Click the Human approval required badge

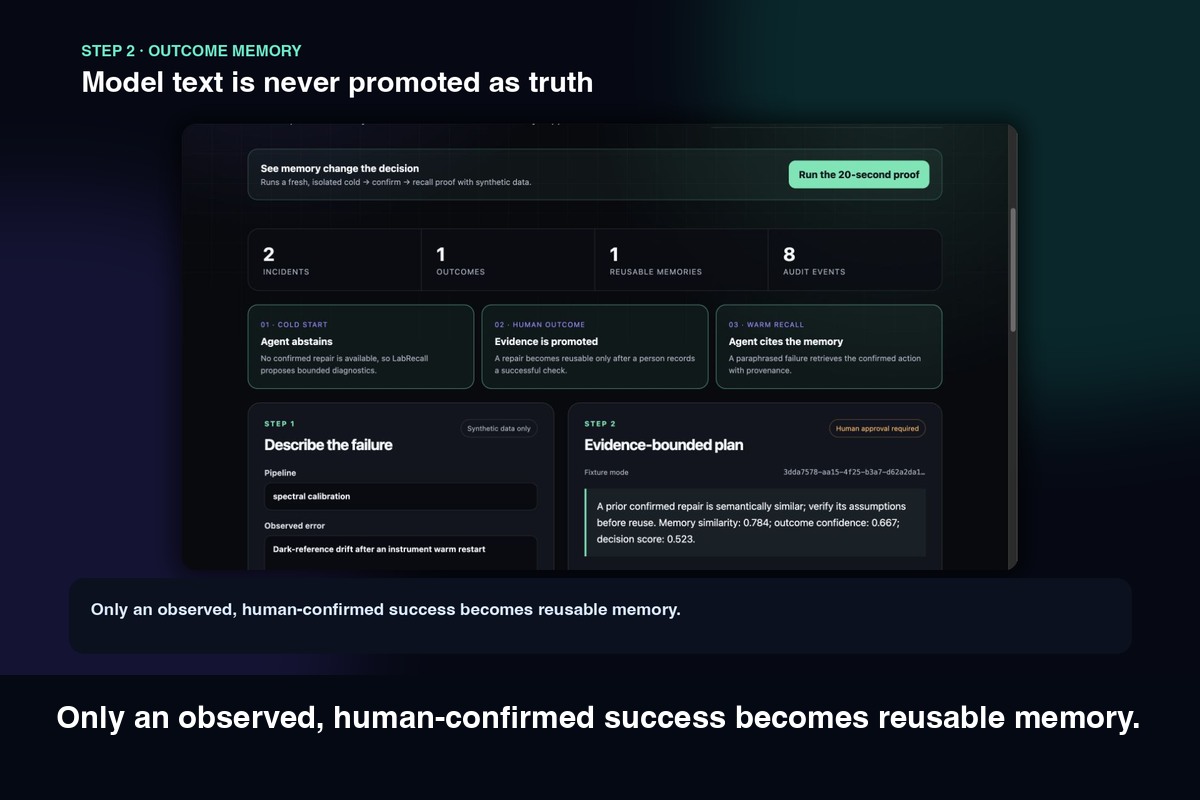pos(877,428)
